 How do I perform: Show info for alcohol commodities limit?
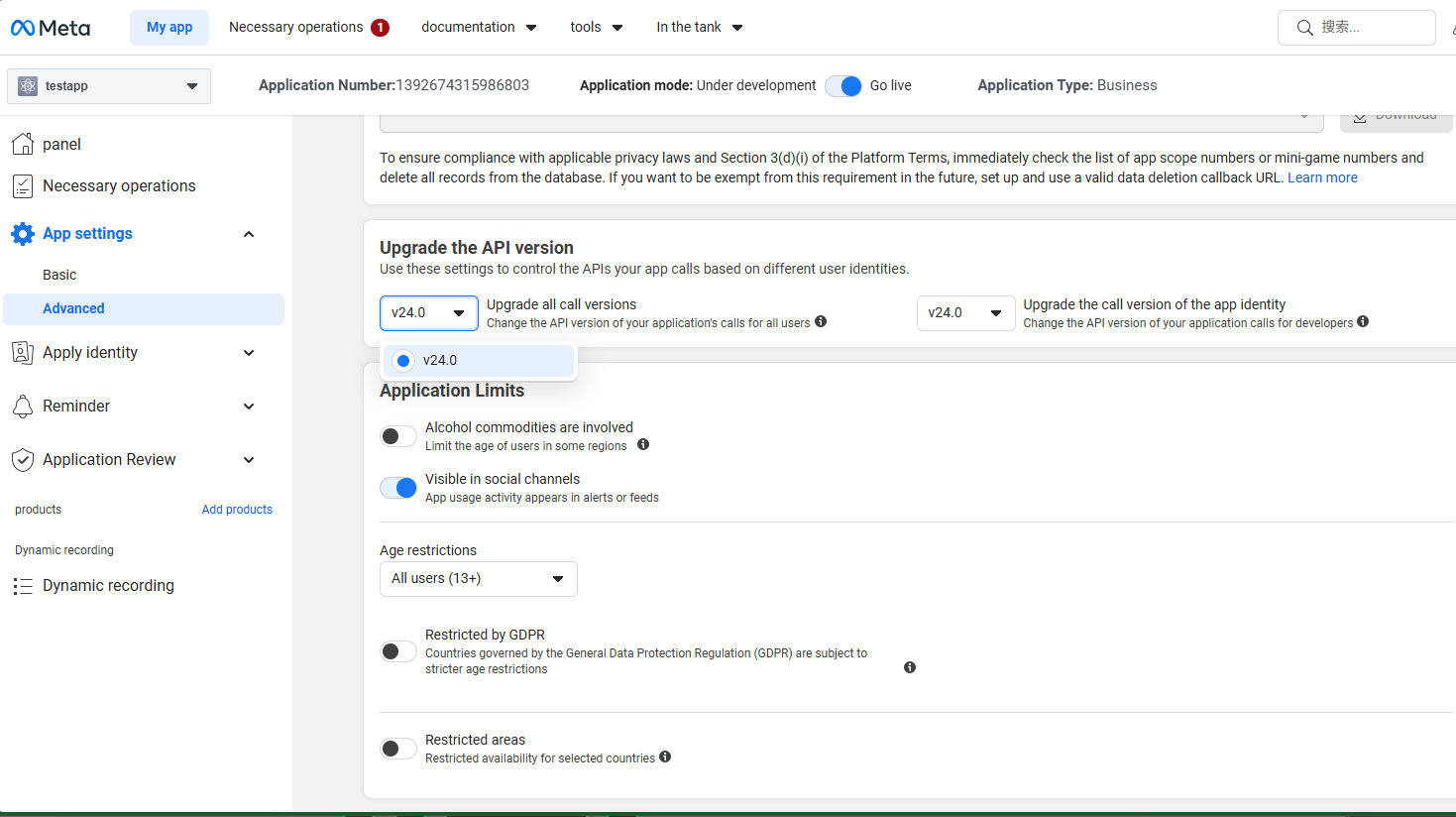coord(643,444)
